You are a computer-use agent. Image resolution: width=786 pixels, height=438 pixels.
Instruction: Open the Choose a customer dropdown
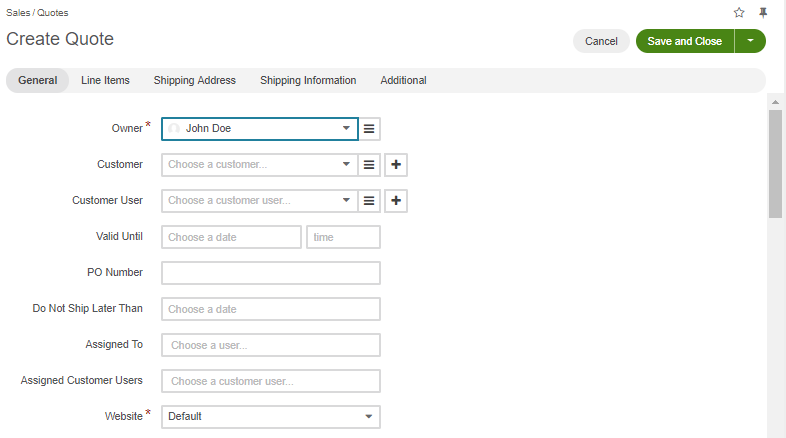260,165
